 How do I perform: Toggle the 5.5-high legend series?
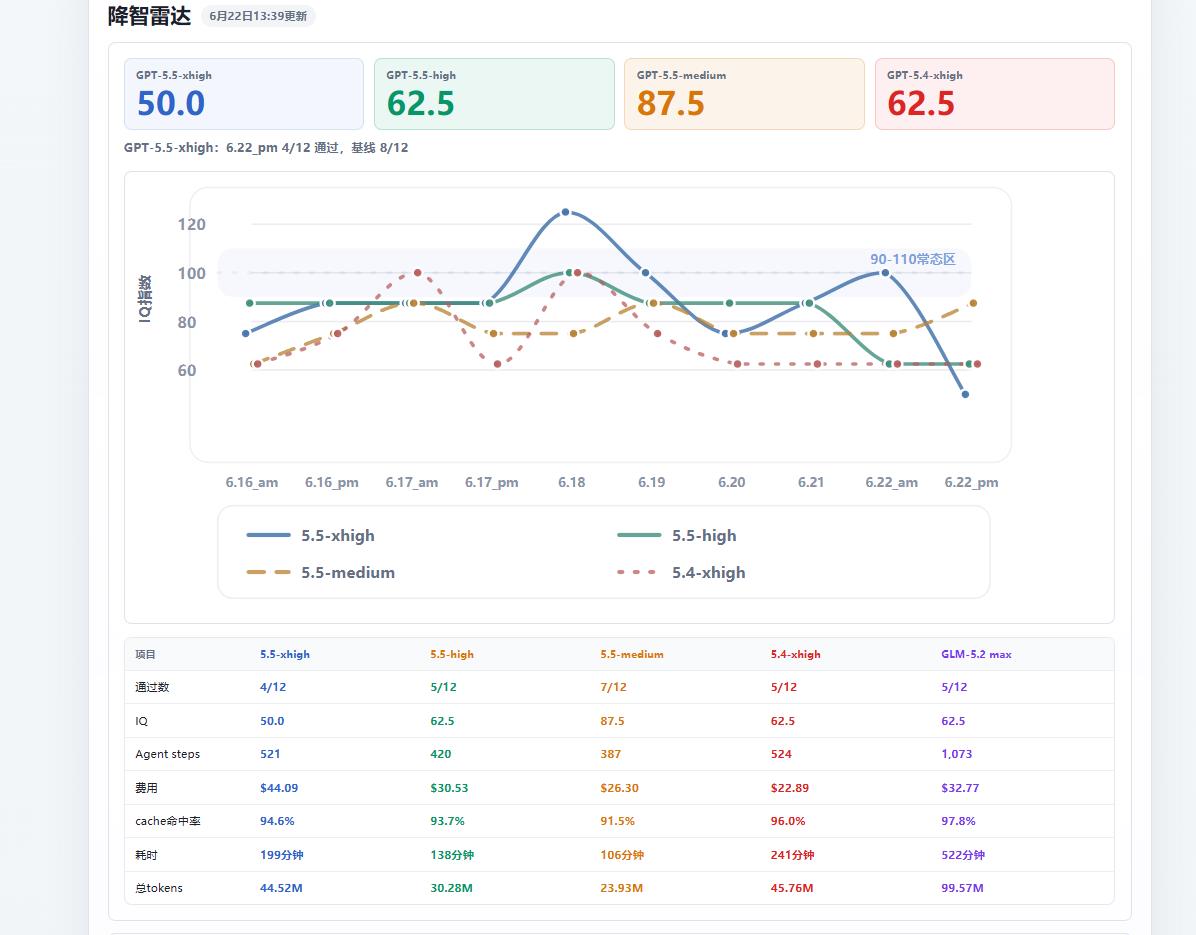click(x=677, y=535)
